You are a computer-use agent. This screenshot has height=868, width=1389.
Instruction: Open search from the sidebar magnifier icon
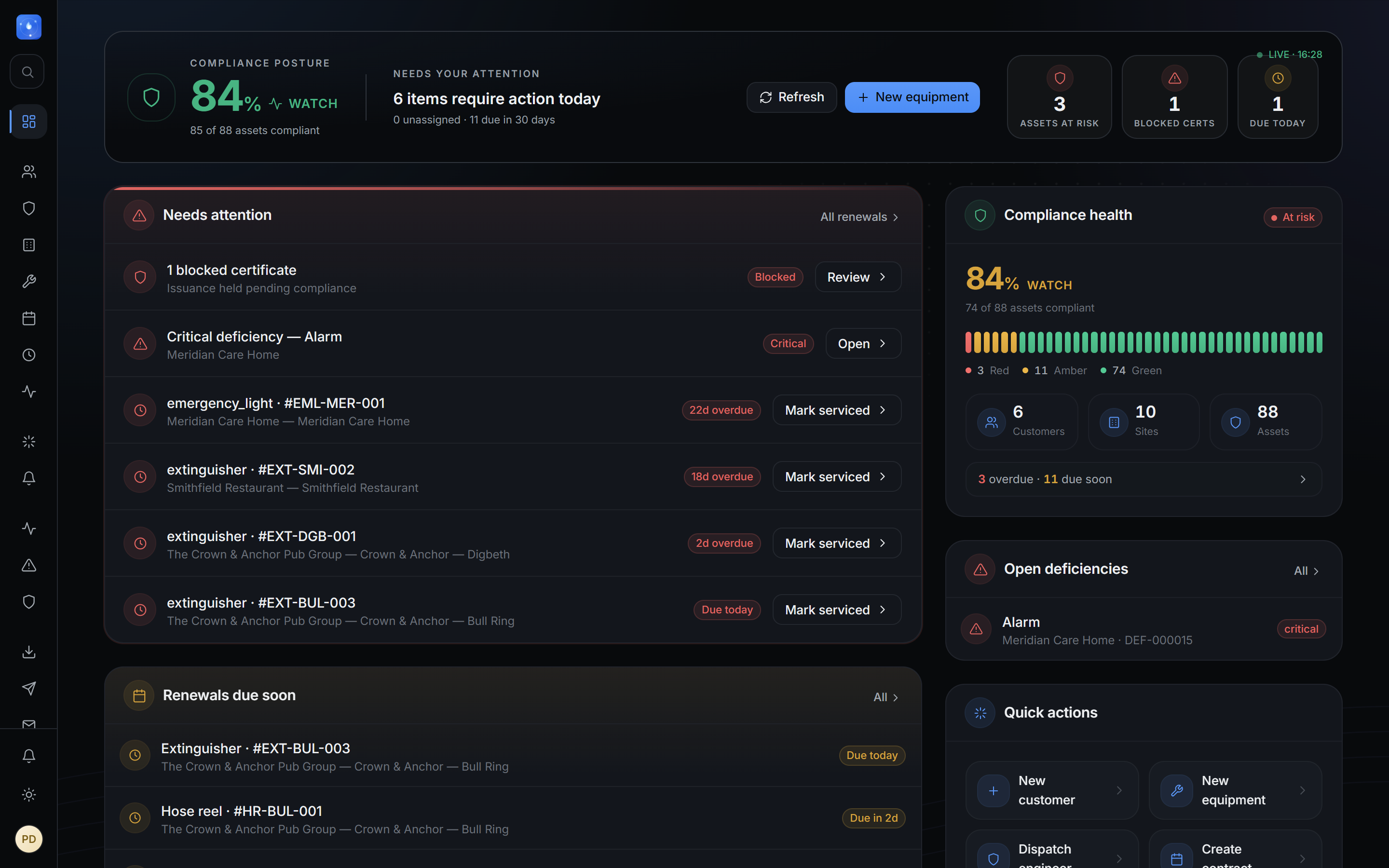(27, 72)
